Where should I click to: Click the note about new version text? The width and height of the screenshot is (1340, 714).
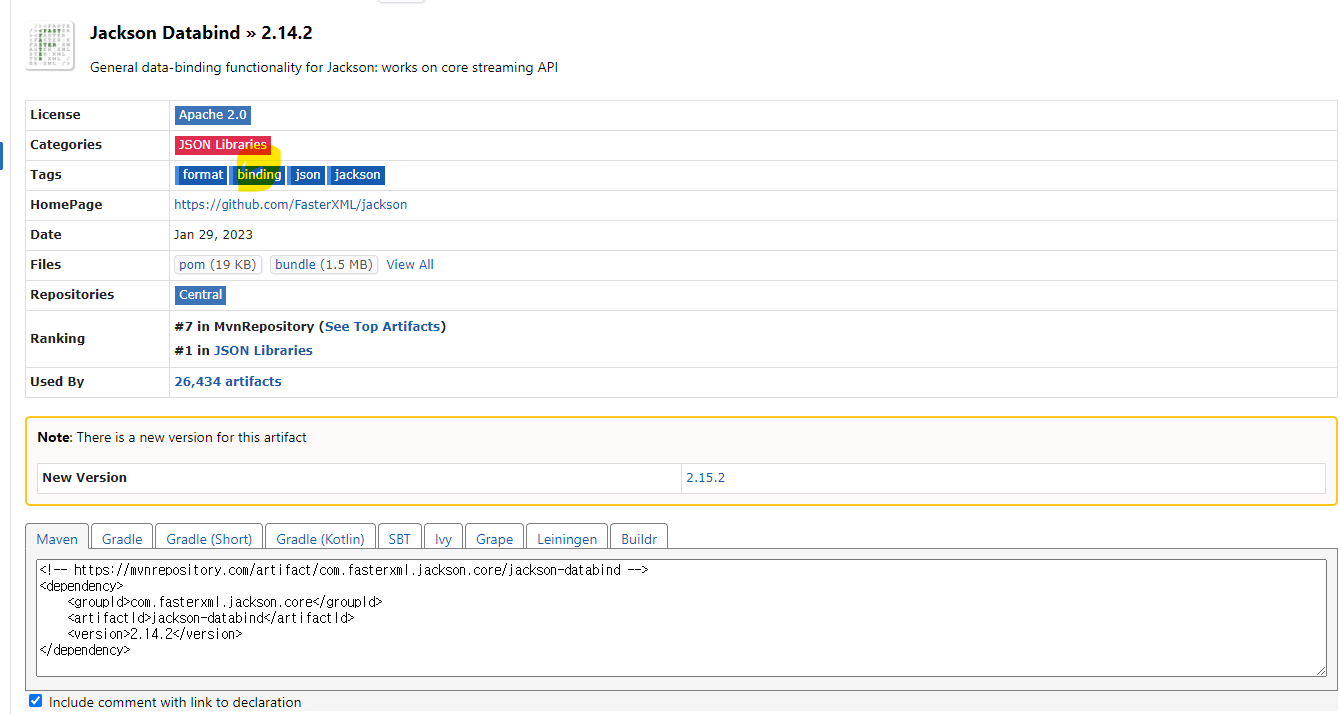(x=172, y=438)
